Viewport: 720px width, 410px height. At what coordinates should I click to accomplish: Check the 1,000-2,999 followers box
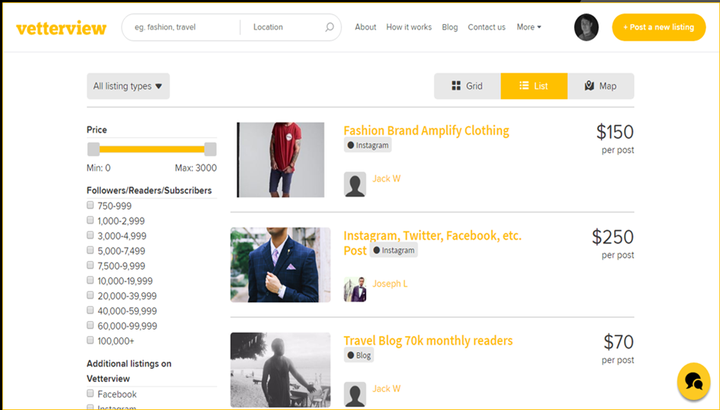90,220
